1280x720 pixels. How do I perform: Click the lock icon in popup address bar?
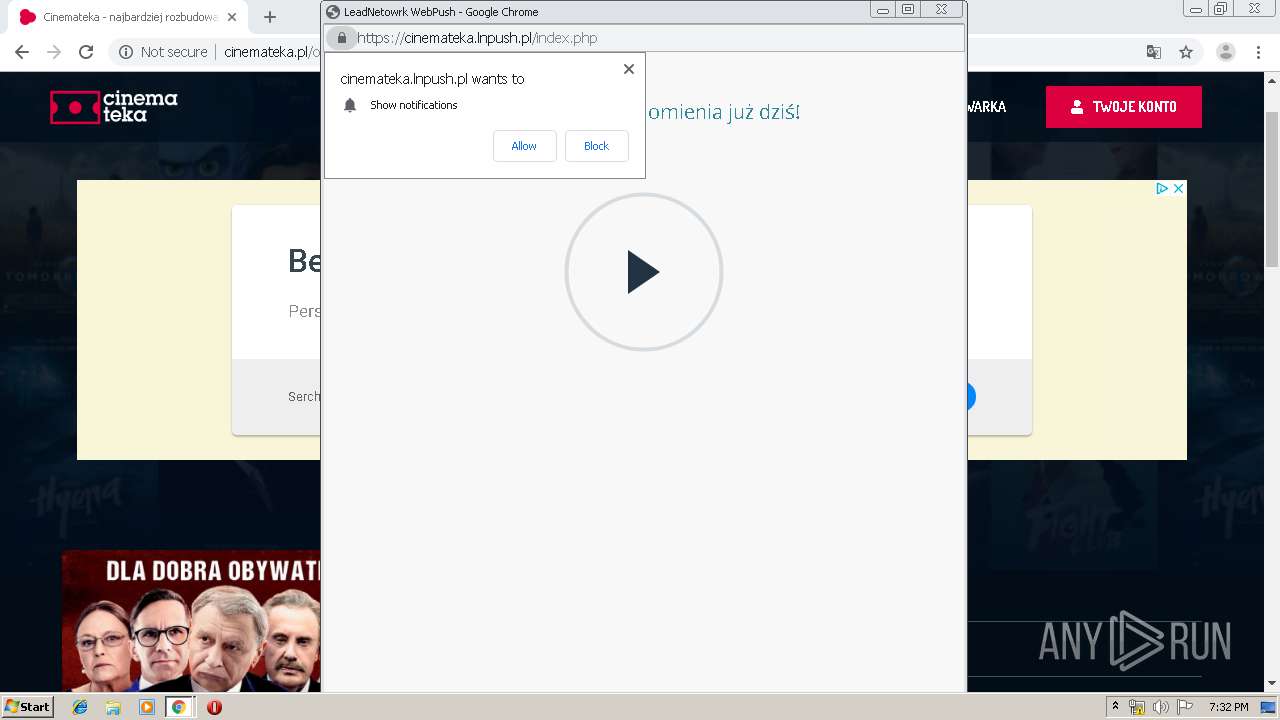coord(342,38)
